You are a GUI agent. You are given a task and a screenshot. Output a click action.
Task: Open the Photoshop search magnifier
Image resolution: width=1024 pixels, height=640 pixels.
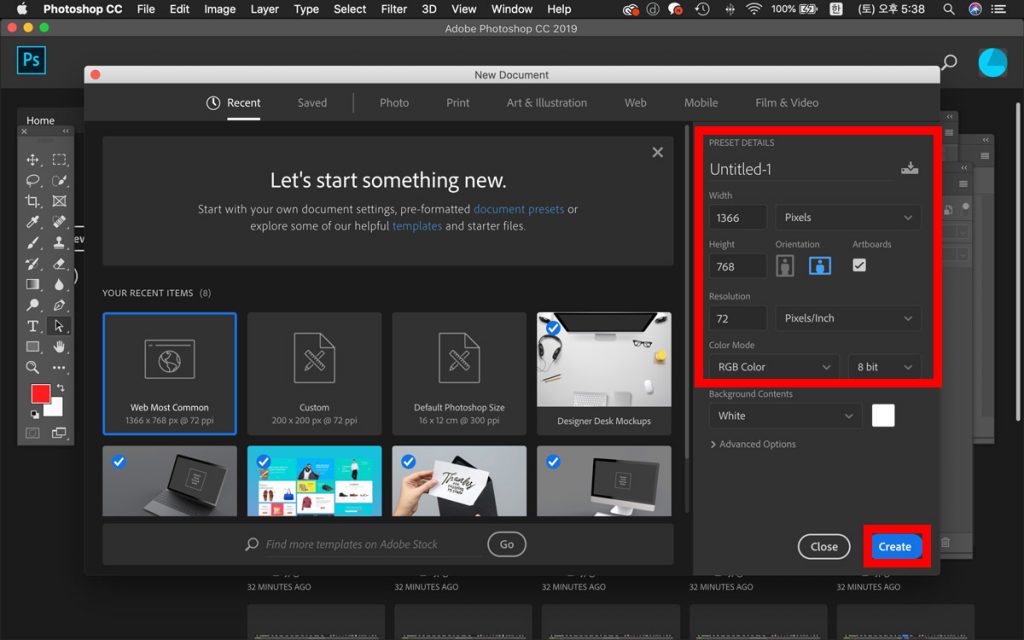click(949, 62)
